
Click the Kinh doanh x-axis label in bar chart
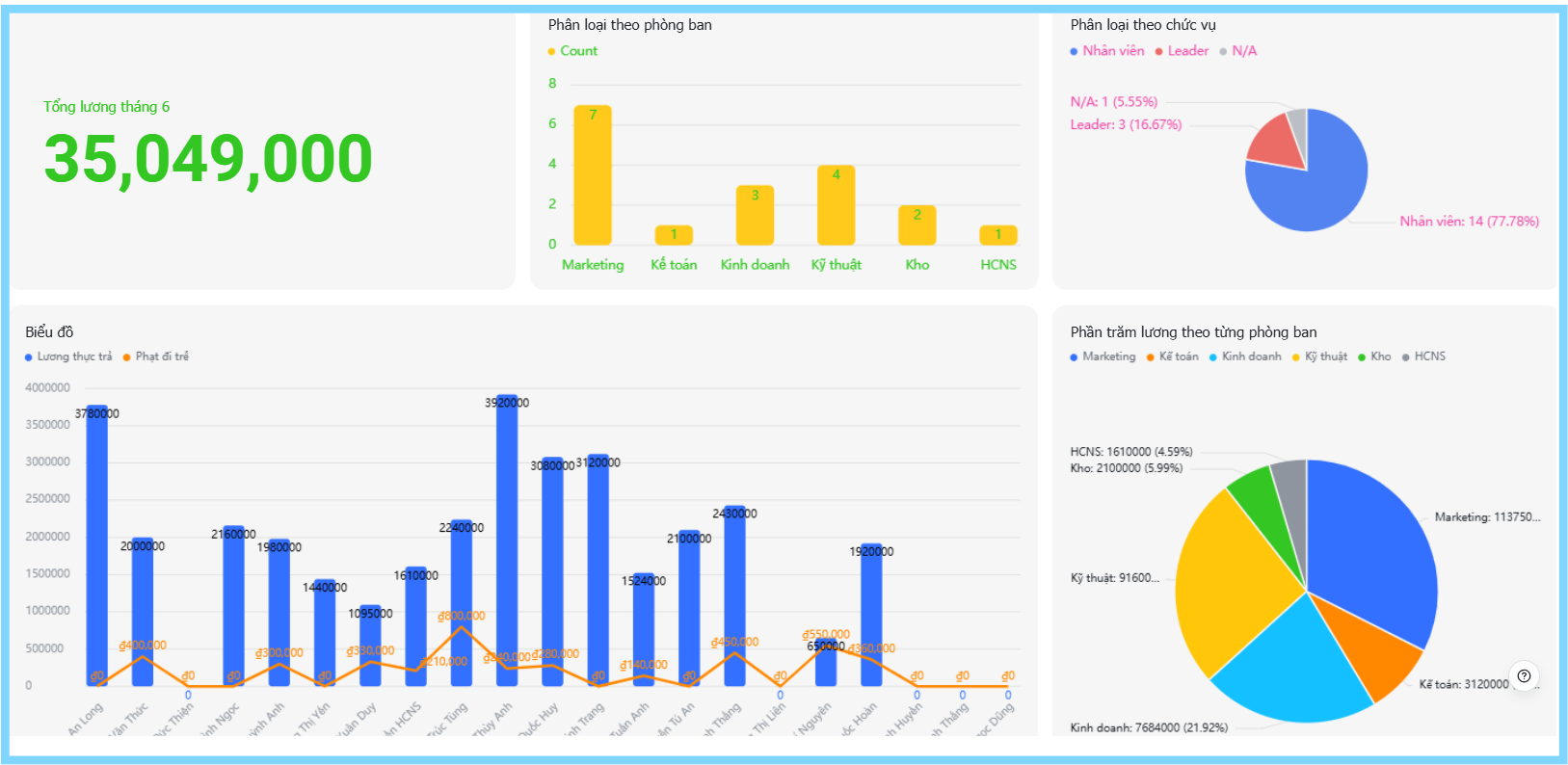755,265
